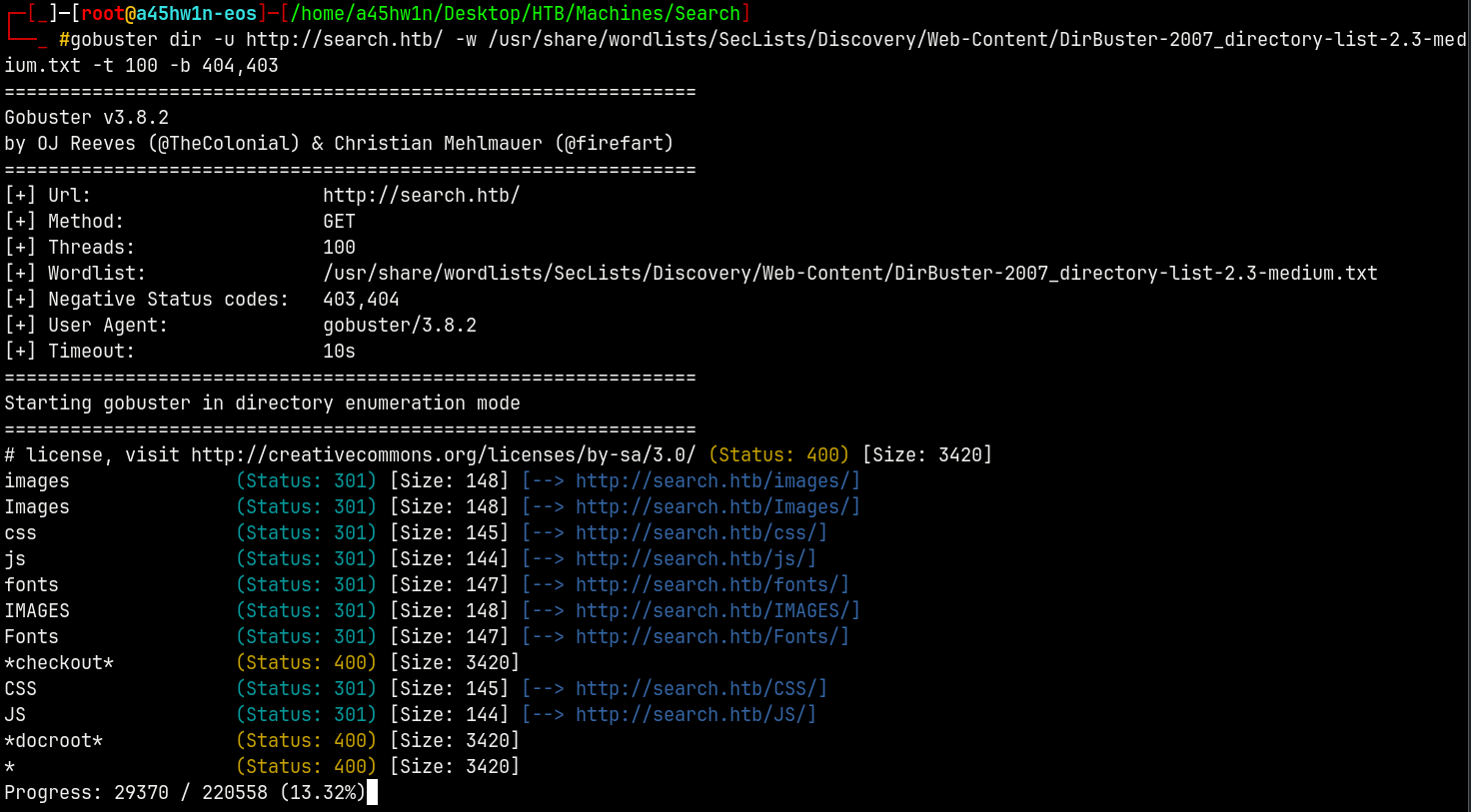The width and height of the screenshot is (1471, 812).
Task: Click the http://search.htb/Images/ capitalized redirect URL
Action: tap(717, 507)
